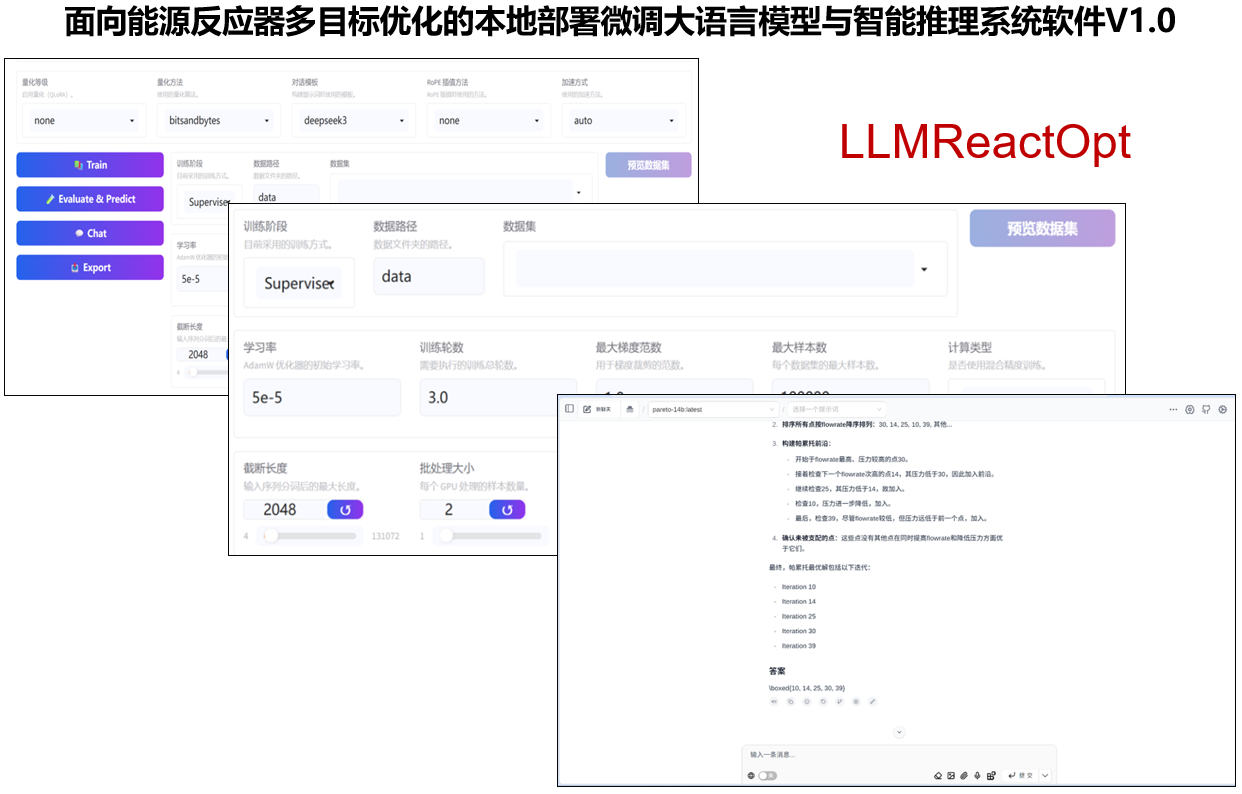Select the Train button in the sidebar

[90, 164]
